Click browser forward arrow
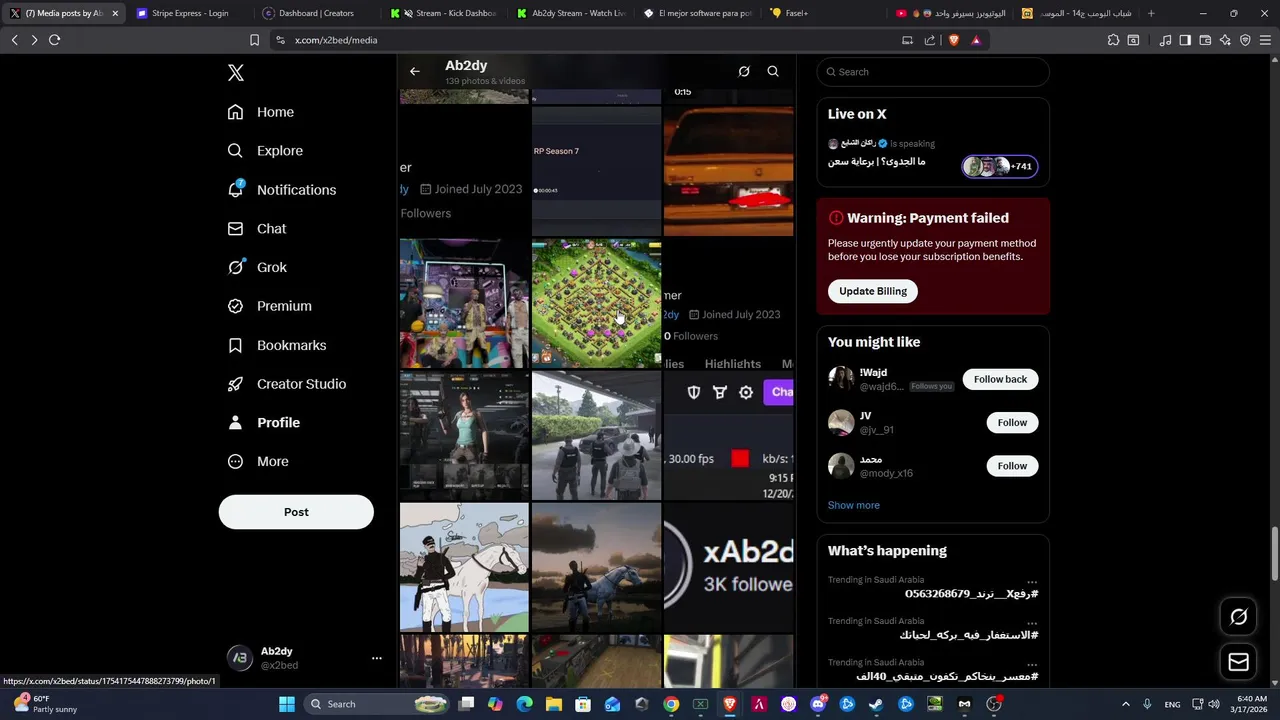The image size is (1280, 720). coord(34,40)
